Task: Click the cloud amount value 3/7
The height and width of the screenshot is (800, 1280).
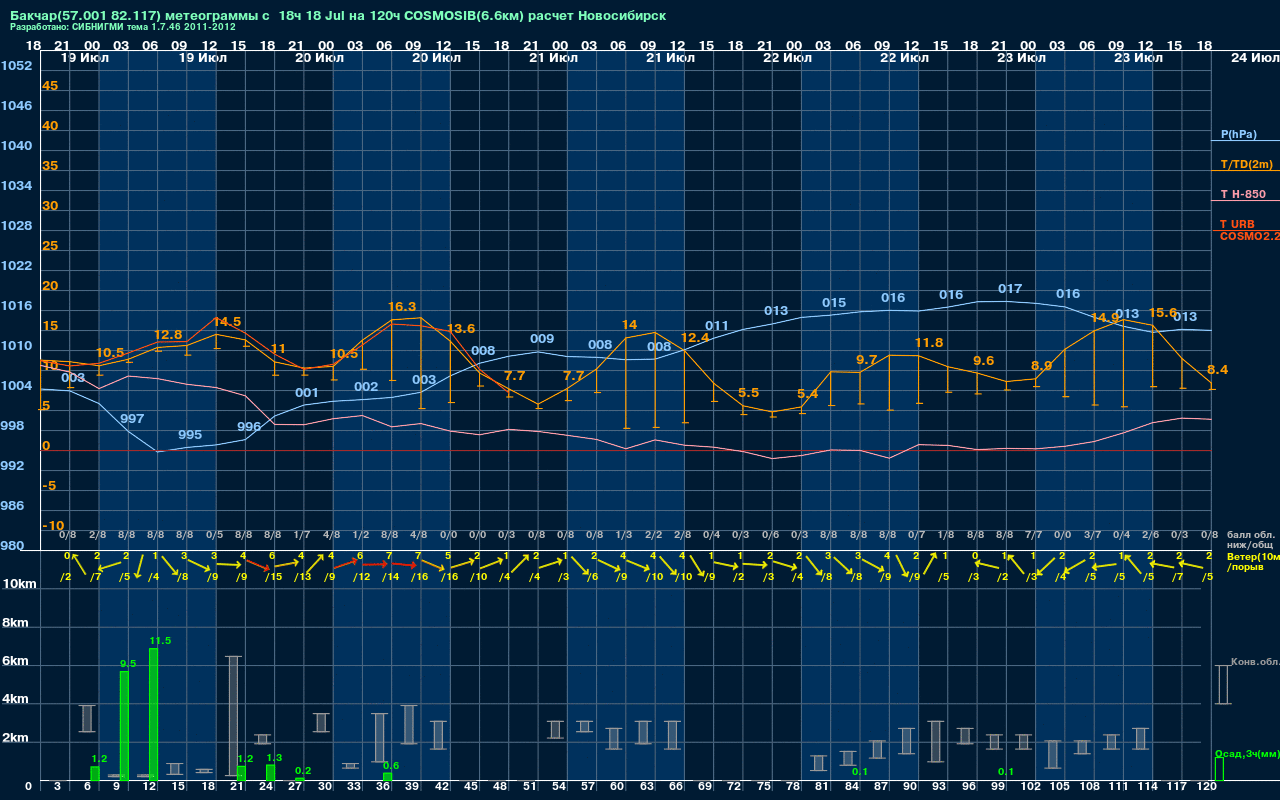Action: [1092, 536]
